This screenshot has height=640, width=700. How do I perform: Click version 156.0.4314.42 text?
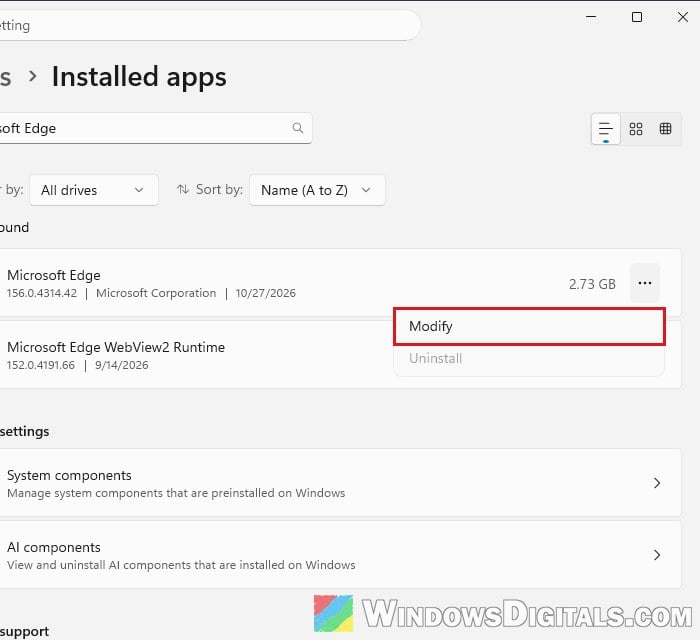[42, 293]
